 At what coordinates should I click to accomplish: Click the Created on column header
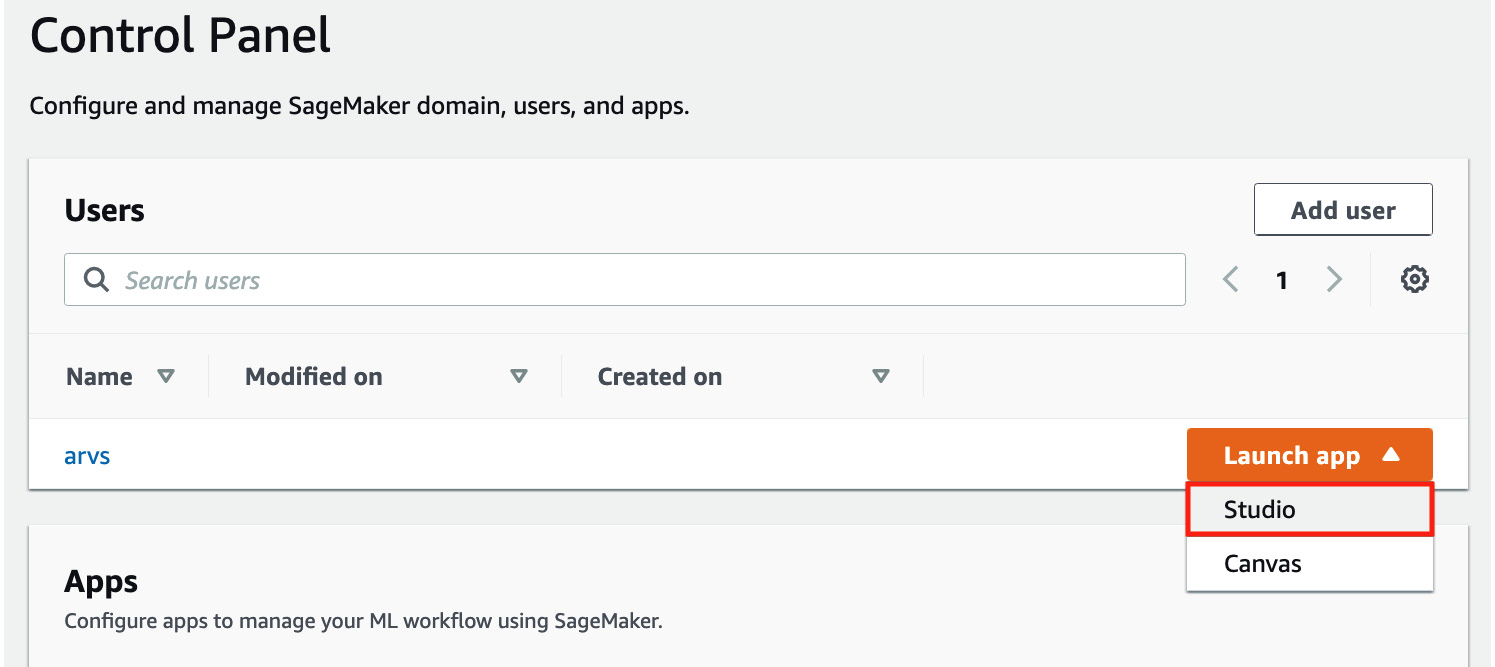pos(660,376)
